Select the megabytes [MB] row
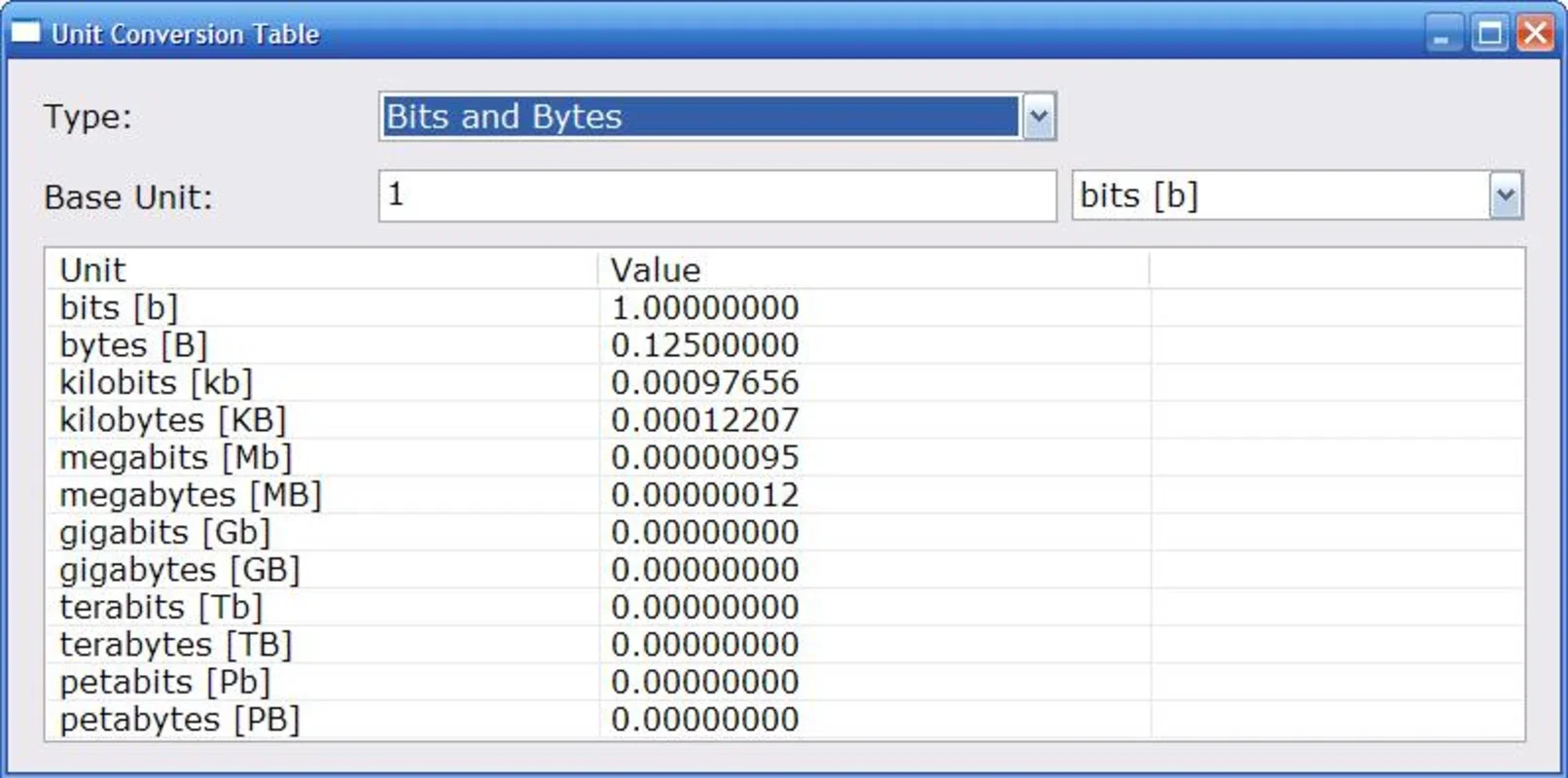The height and width of the screenshot is (778, 1568). [x=784, y=495]
